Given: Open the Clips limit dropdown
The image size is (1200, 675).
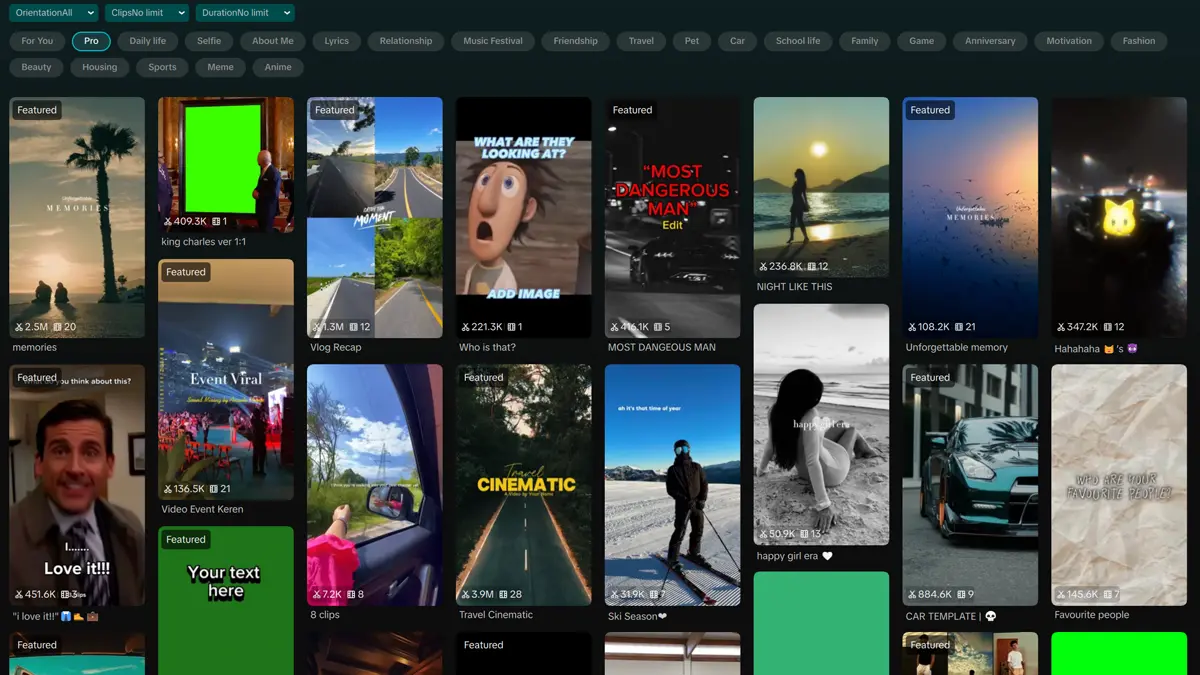Looking at the screenshot, I should [144, 13].
